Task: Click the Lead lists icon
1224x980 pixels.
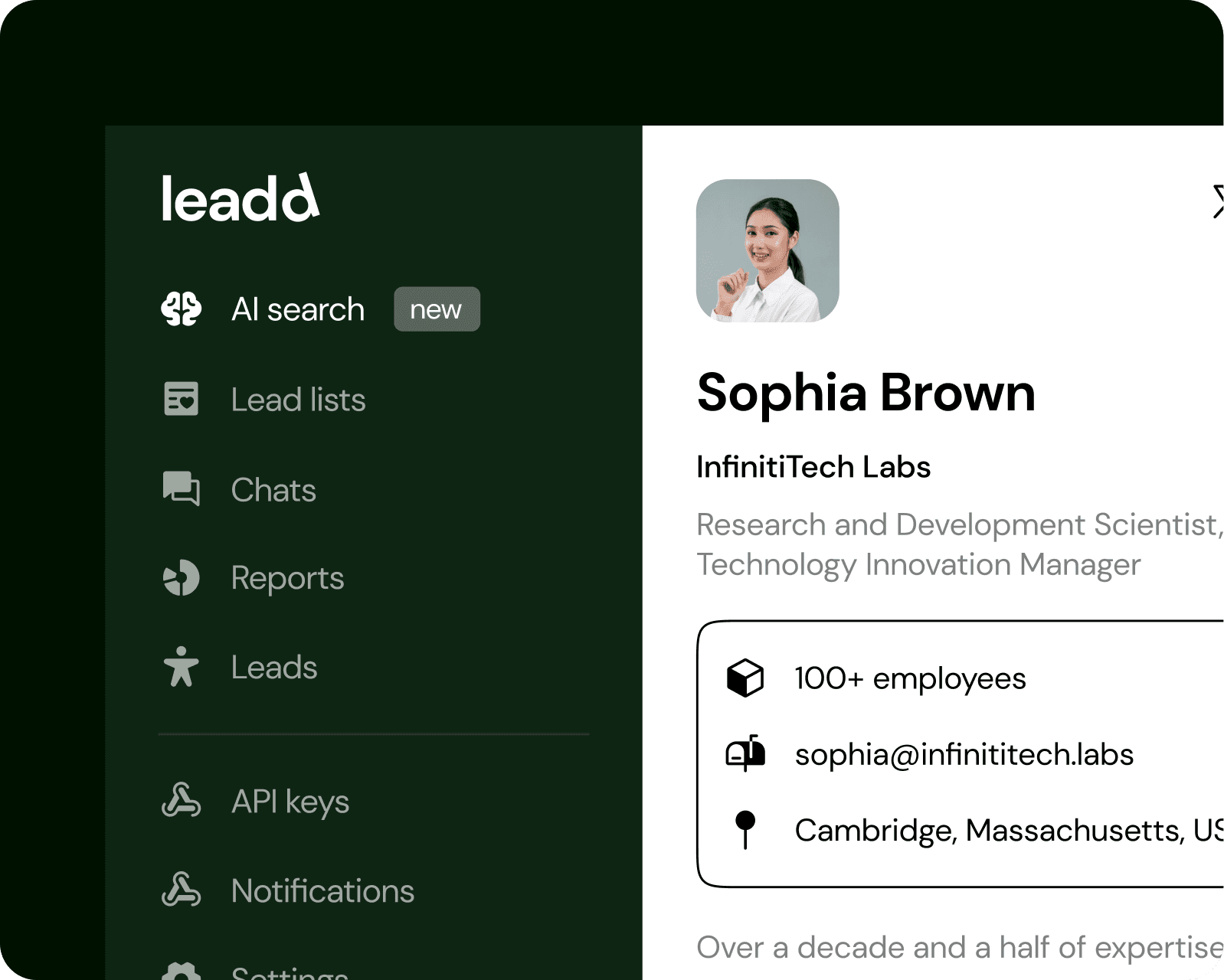Action: [x=182, y=399]
